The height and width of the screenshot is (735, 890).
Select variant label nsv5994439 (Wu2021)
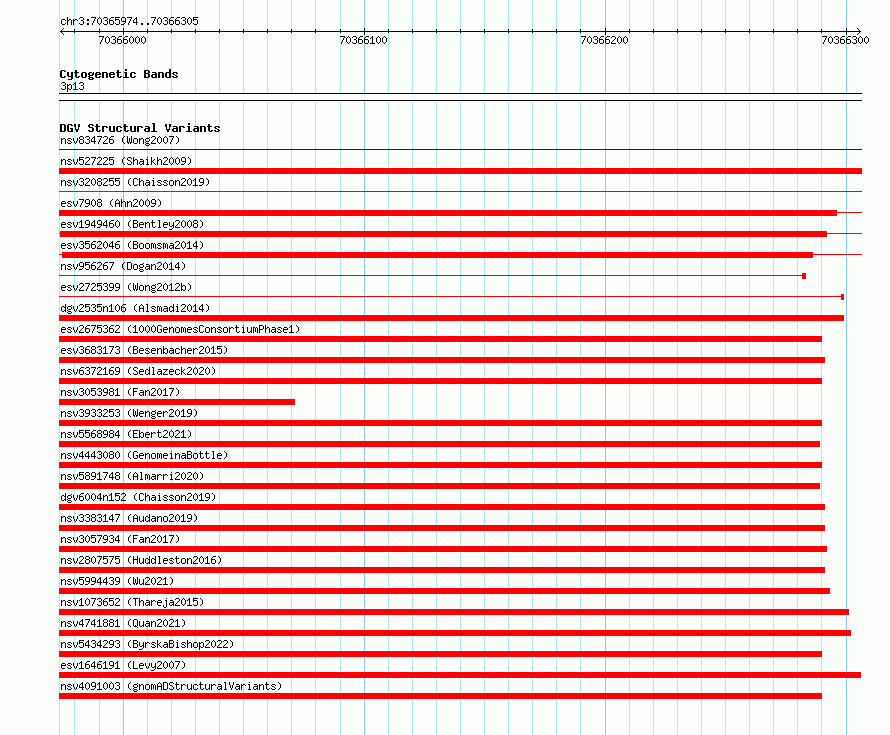coord(117,581)
